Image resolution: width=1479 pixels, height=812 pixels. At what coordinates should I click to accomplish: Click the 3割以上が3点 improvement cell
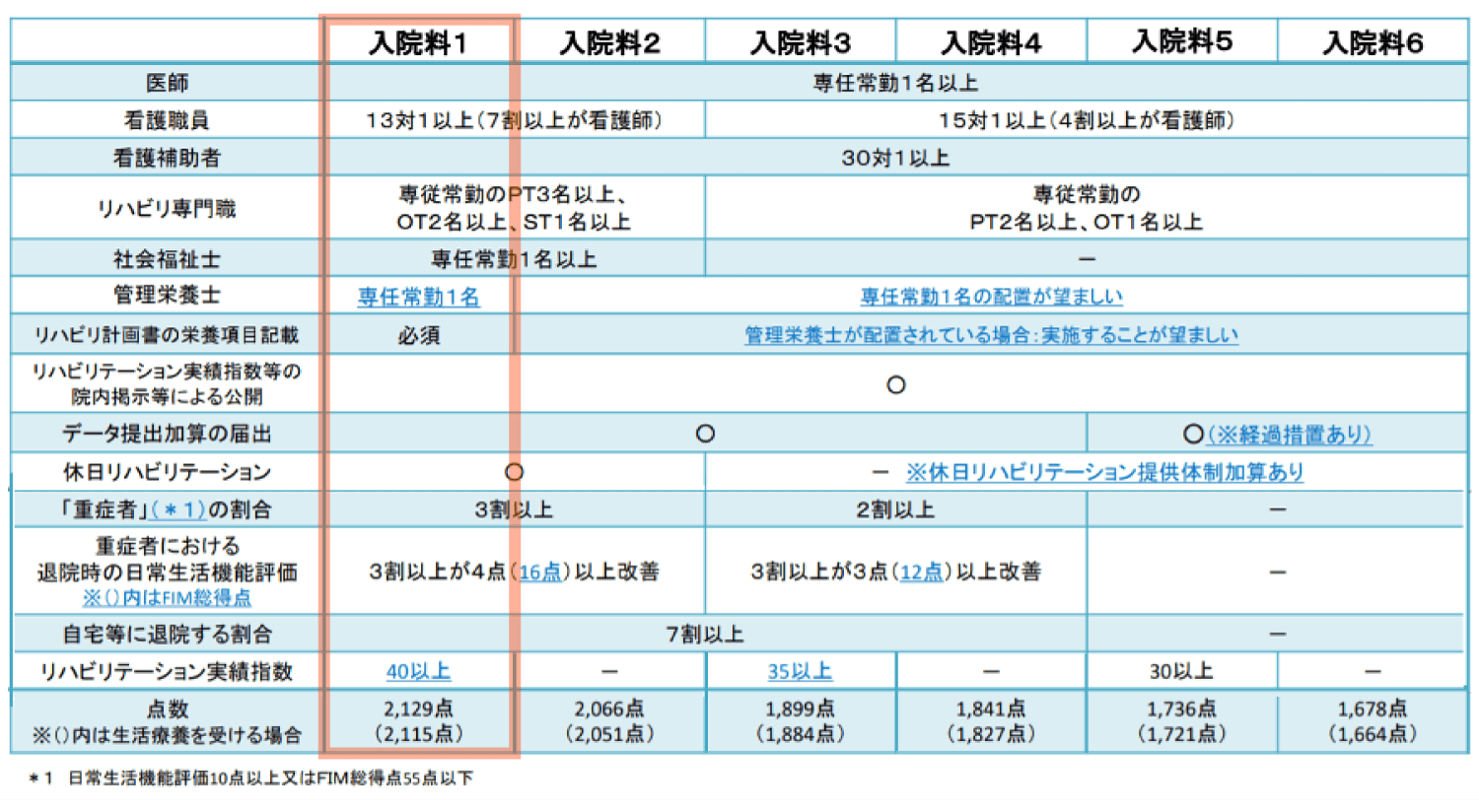tap(895, 572)
